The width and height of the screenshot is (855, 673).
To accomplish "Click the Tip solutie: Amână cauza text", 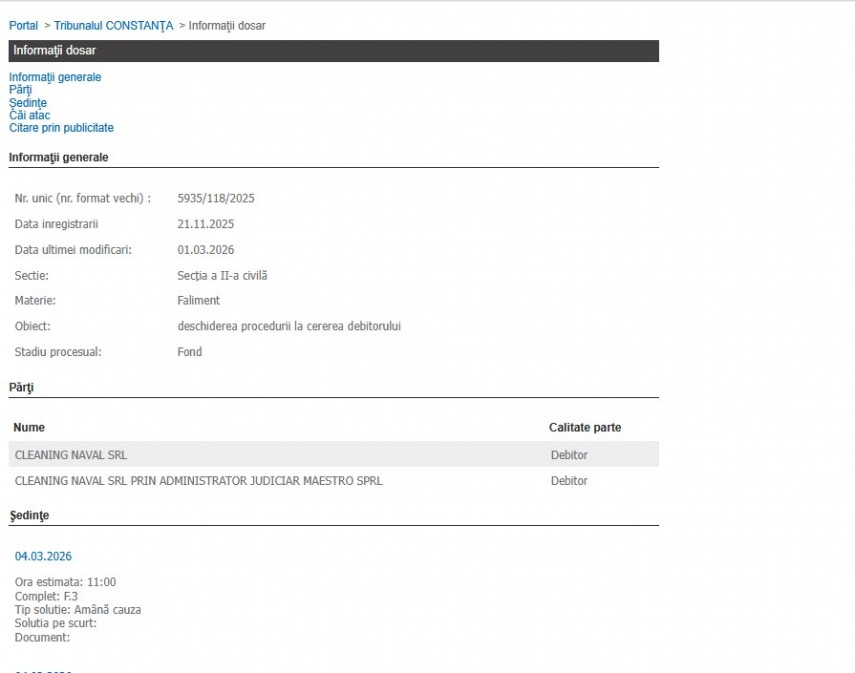I will click(x=78, y=610).
